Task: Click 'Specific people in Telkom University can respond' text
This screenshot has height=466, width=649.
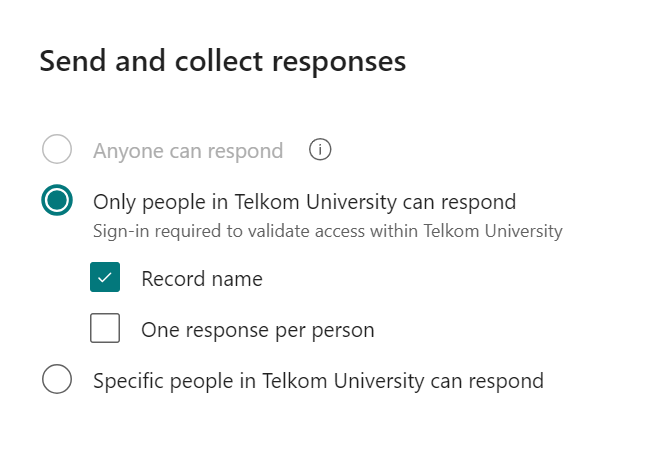Action: click(318, 381)
